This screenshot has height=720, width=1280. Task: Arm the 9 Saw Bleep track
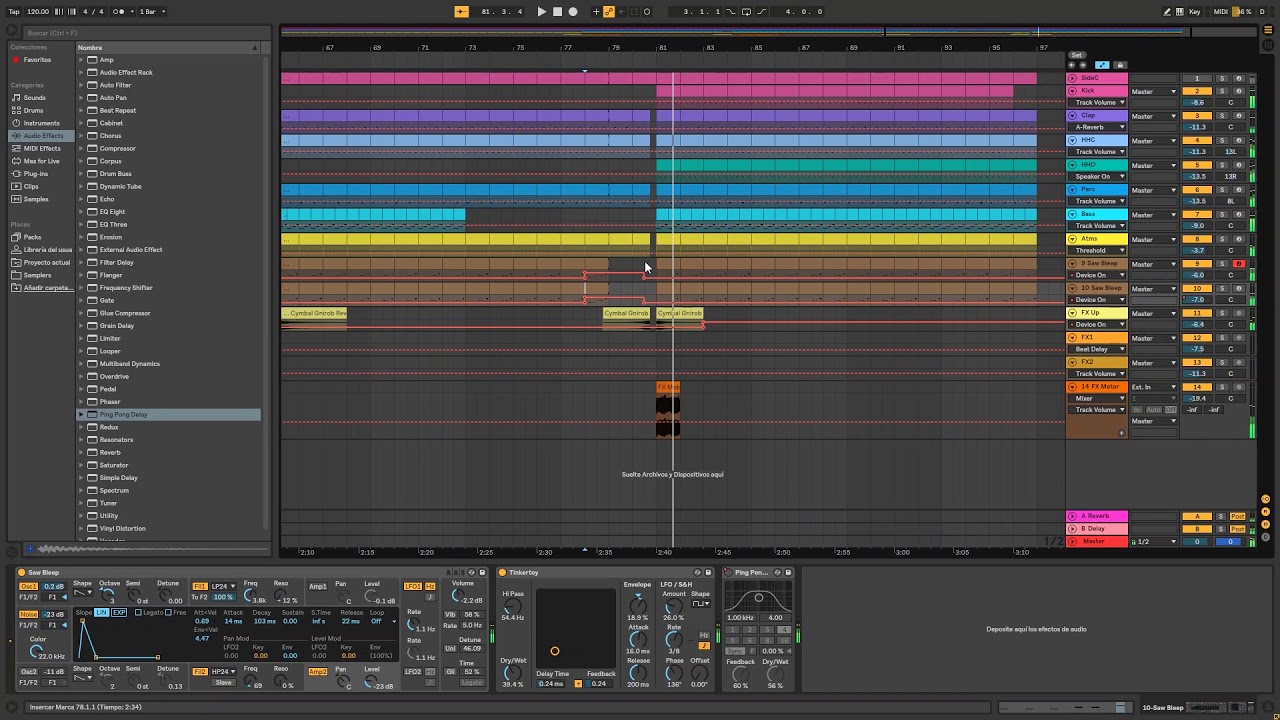(1238, 264)
